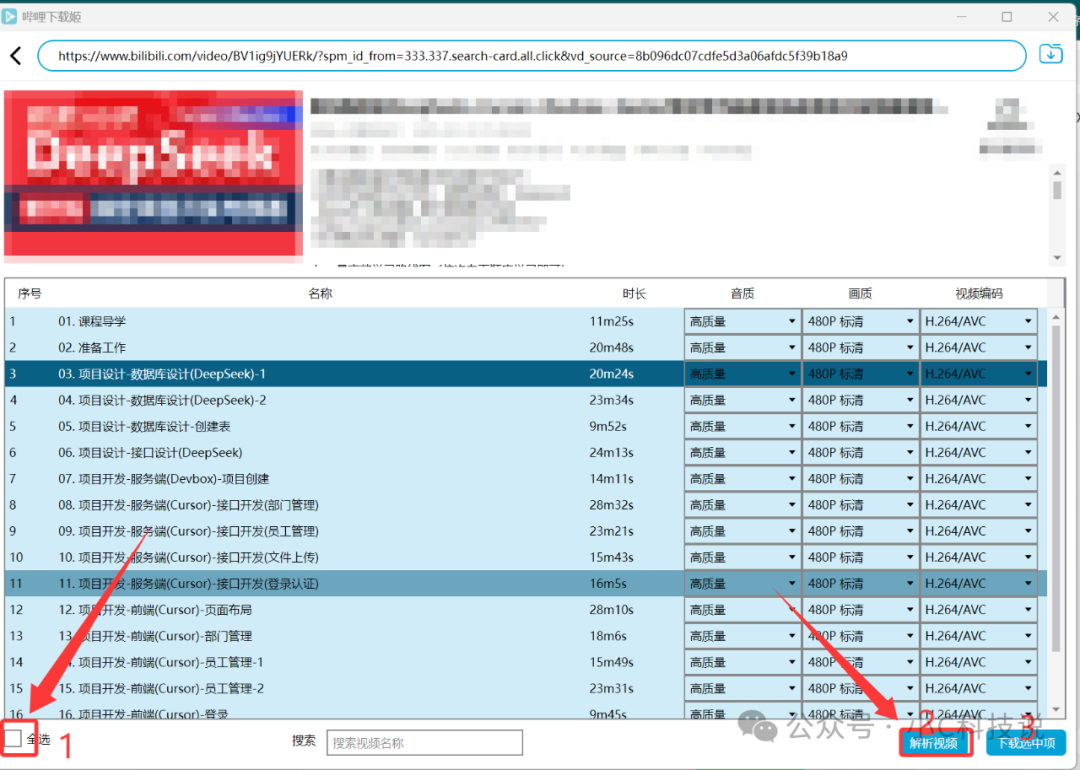Click the 序号 column header

[x=30, y=293]
